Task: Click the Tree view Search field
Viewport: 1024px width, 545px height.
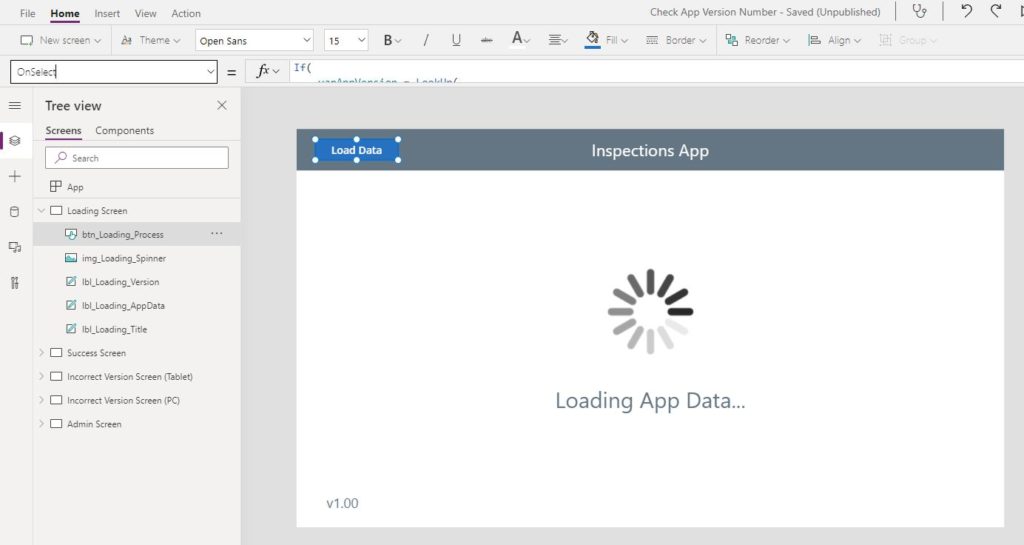Action: (x=137, y=158)
